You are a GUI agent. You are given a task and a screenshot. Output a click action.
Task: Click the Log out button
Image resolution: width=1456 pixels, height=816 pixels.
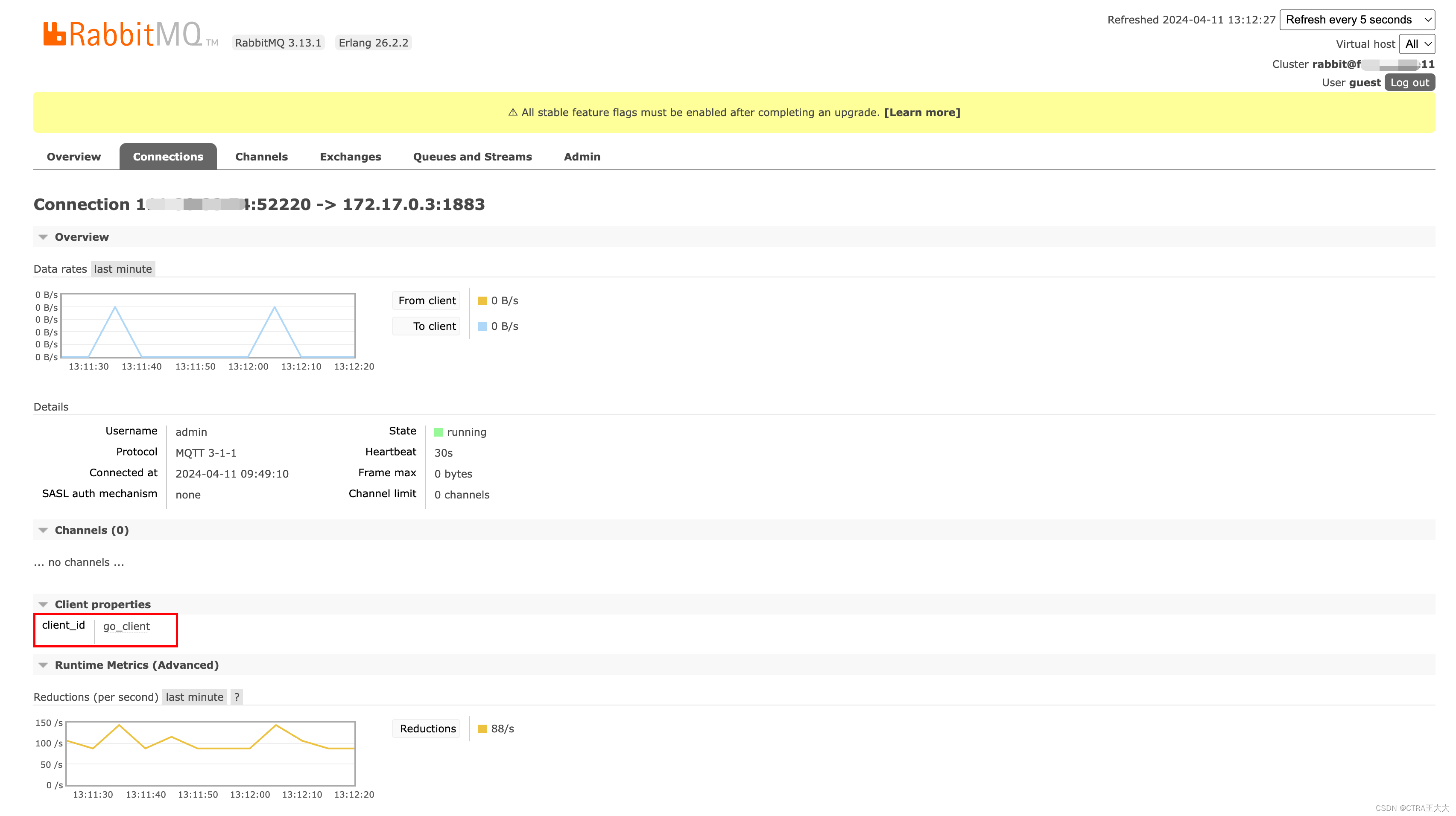(1409, 82)
